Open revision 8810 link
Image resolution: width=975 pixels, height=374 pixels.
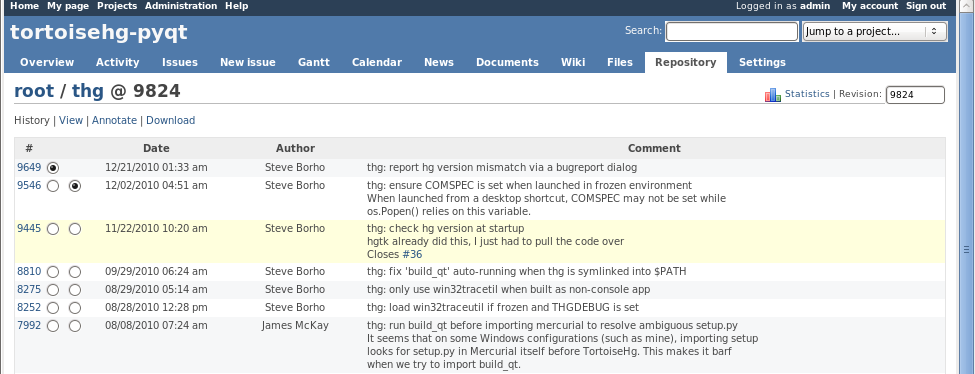pos(29,272)
